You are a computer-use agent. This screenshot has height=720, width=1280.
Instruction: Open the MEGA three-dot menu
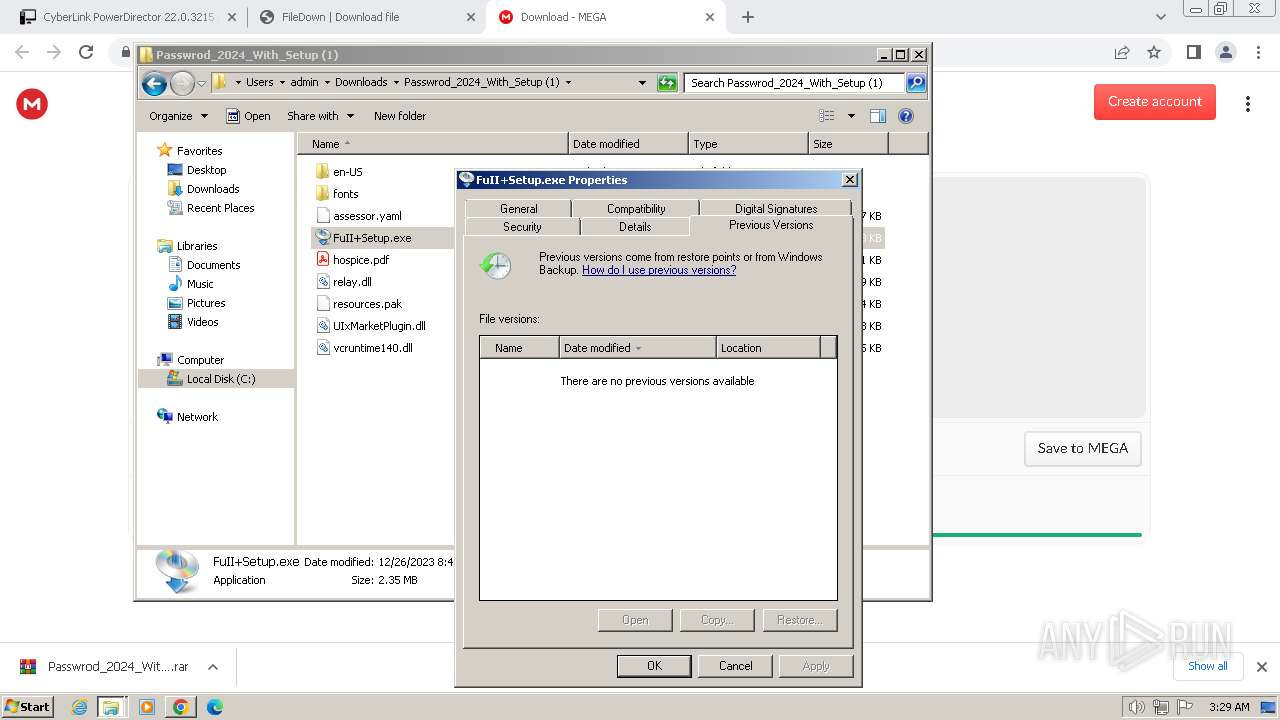click(x=1248, y=103)
